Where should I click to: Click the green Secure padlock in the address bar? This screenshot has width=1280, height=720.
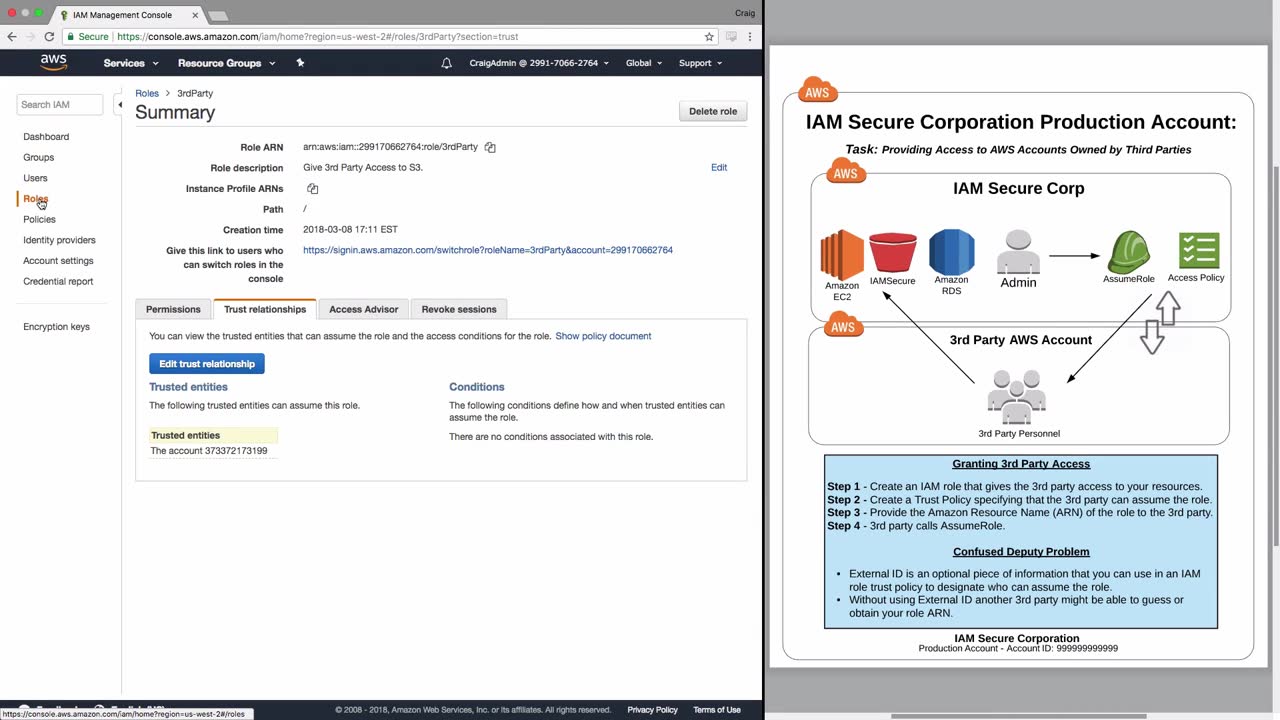(71, 36)
